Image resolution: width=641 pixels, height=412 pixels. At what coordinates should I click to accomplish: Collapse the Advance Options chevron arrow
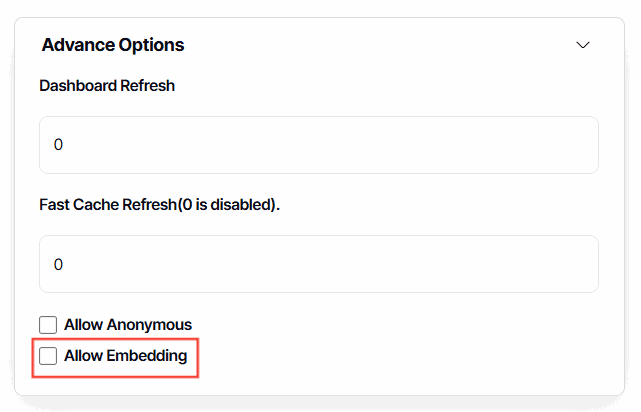583,45
